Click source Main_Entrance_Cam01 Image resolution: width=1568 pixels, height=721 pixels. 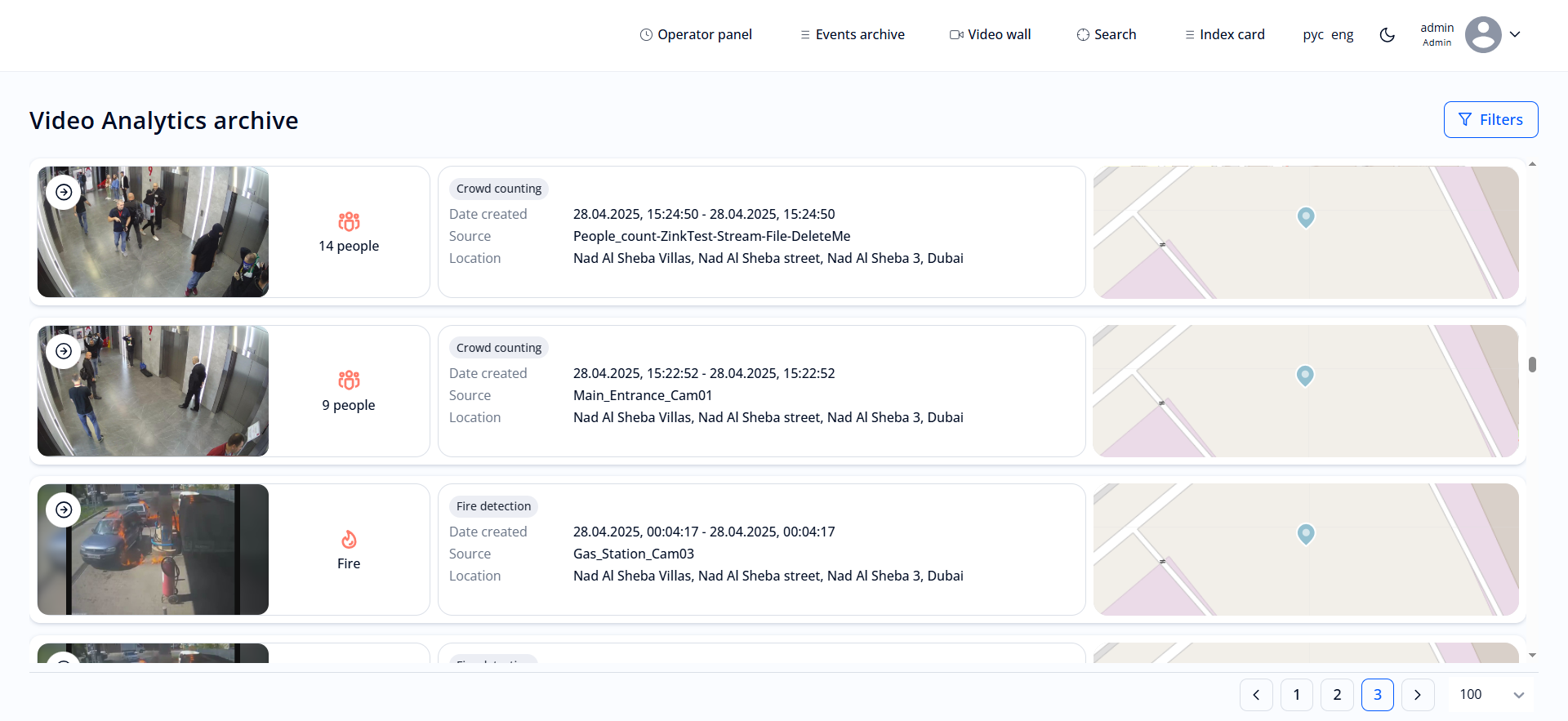tap(643, 395)
